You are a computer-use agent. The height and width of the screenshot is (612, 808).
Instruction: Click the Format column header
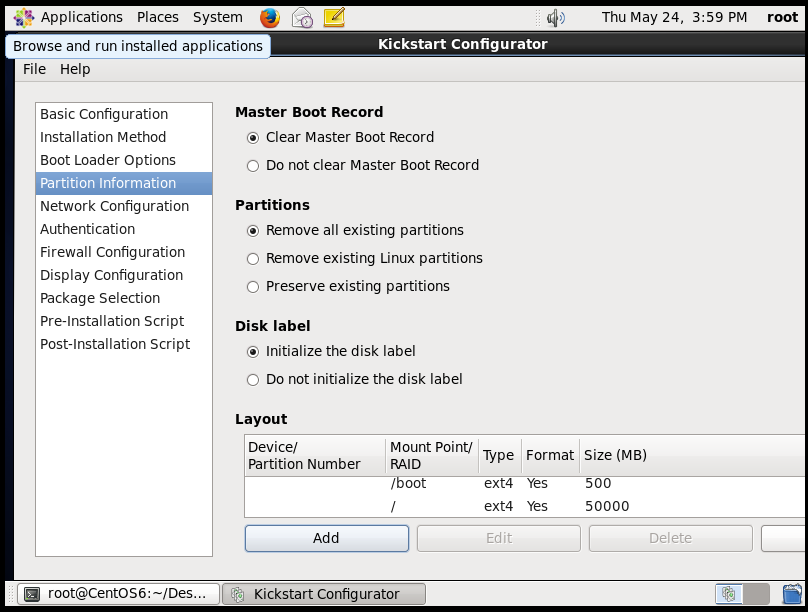coord(551,455)
